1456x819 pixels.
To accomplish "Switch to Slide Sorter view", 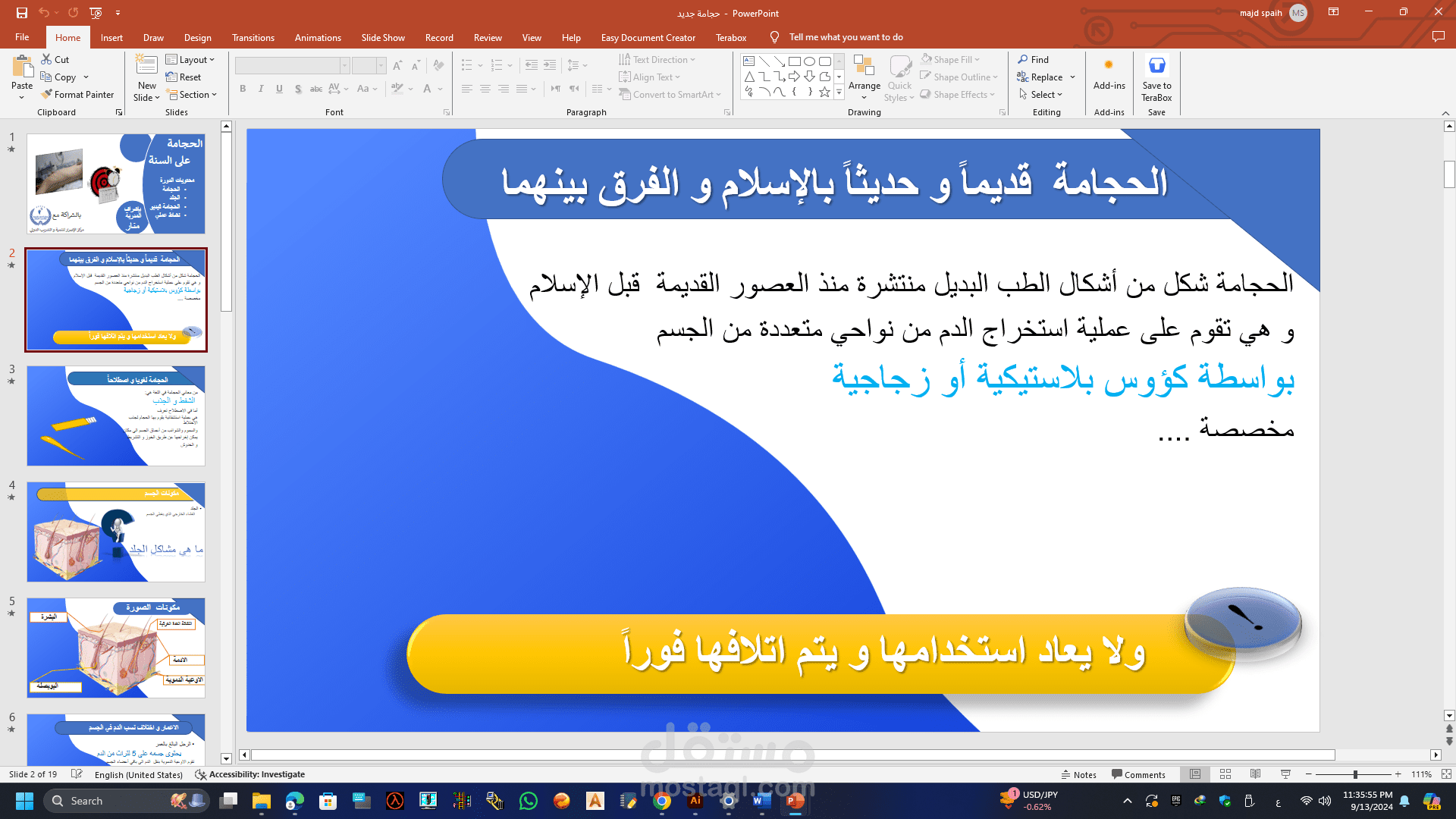I will (x=1225, y=774).
